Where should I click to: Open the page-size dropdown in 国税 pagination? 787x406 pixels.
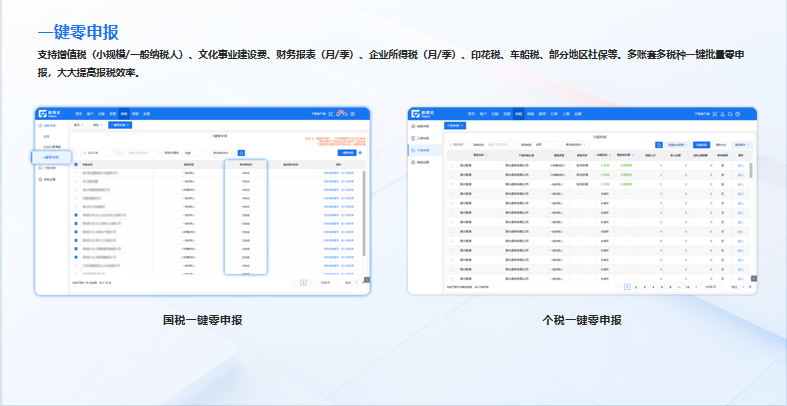pos(328,283)
